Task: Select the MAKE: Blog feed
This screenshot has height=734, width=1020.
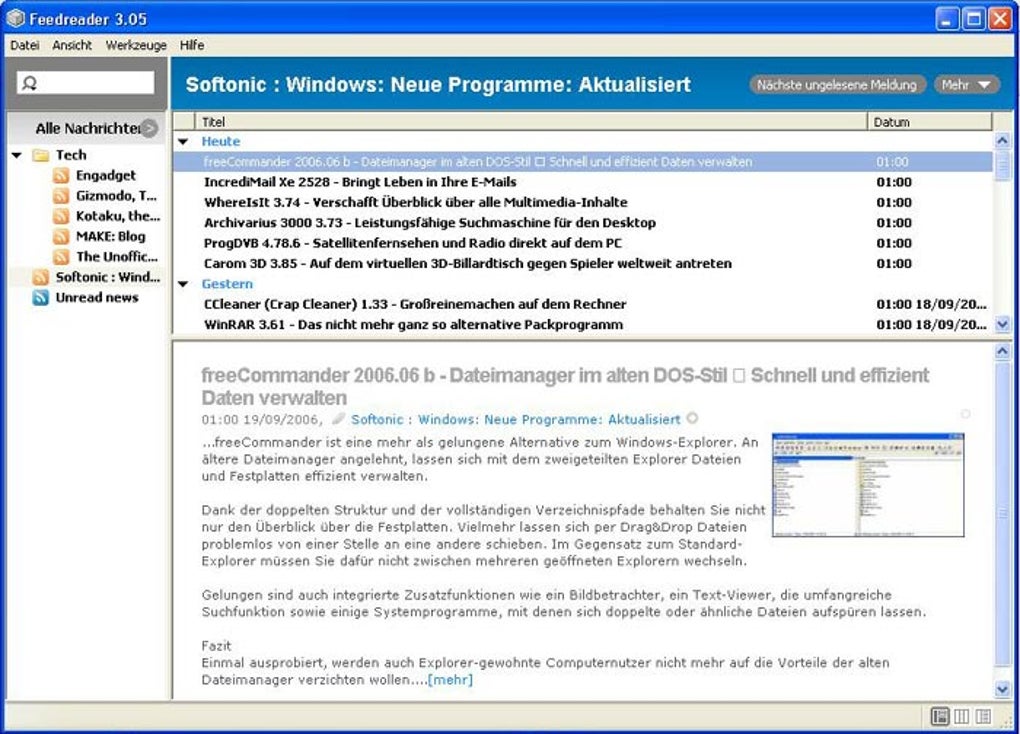Action: tap(111, 236)
